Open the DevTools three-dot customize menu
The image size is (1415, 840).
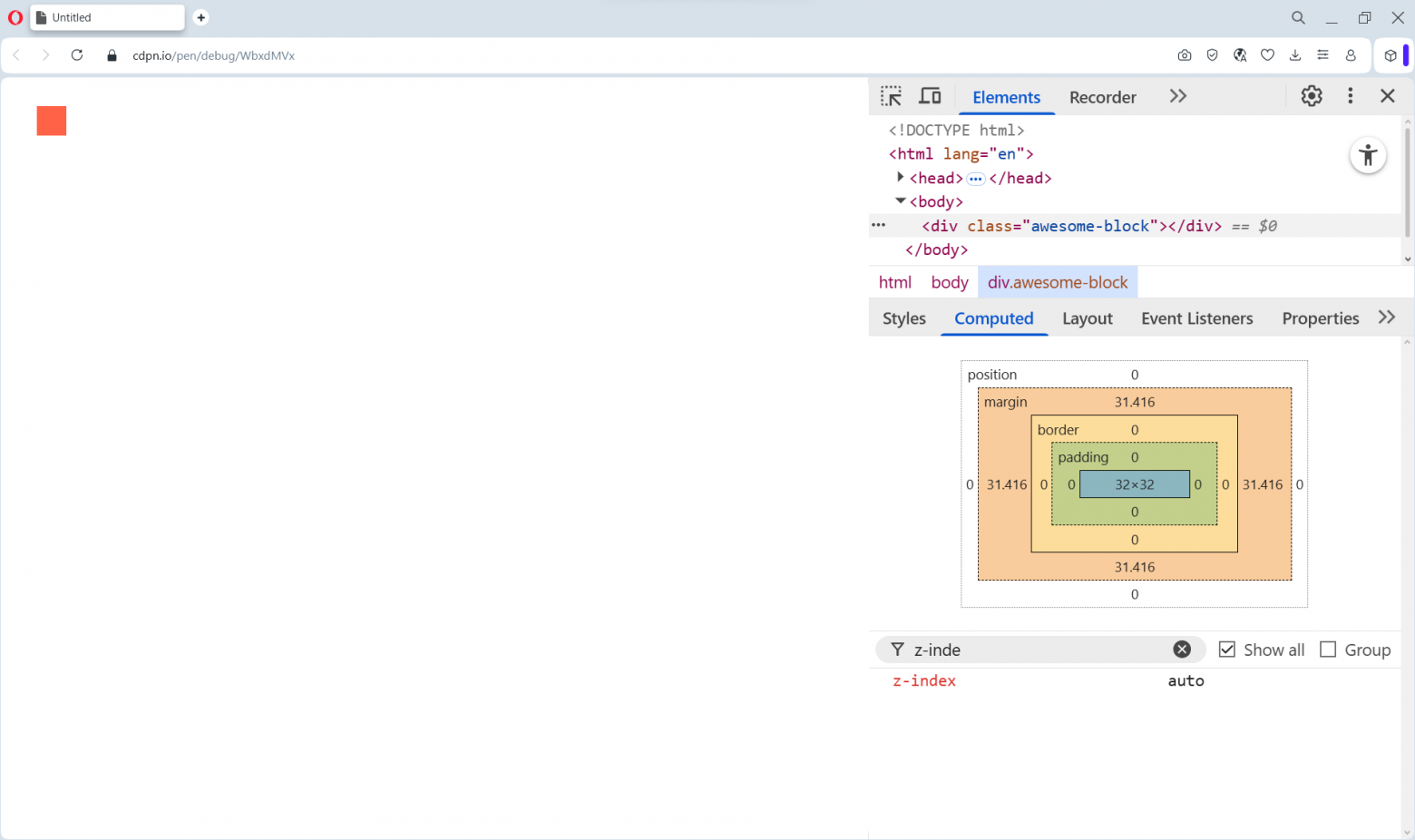coord(1350,96)
